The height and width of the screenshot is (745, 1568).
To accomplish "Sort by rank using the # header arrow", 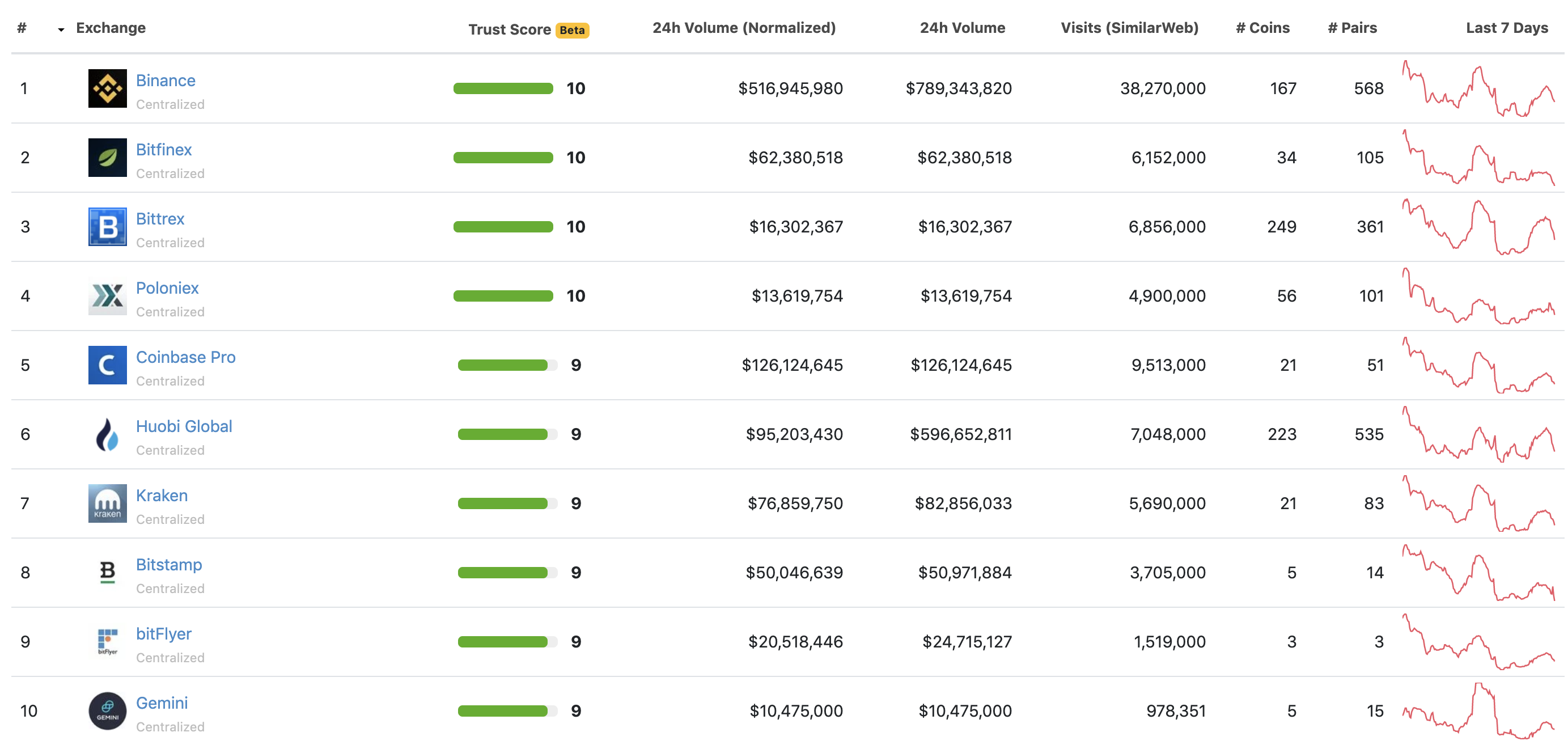I will [x=61, y=29].
